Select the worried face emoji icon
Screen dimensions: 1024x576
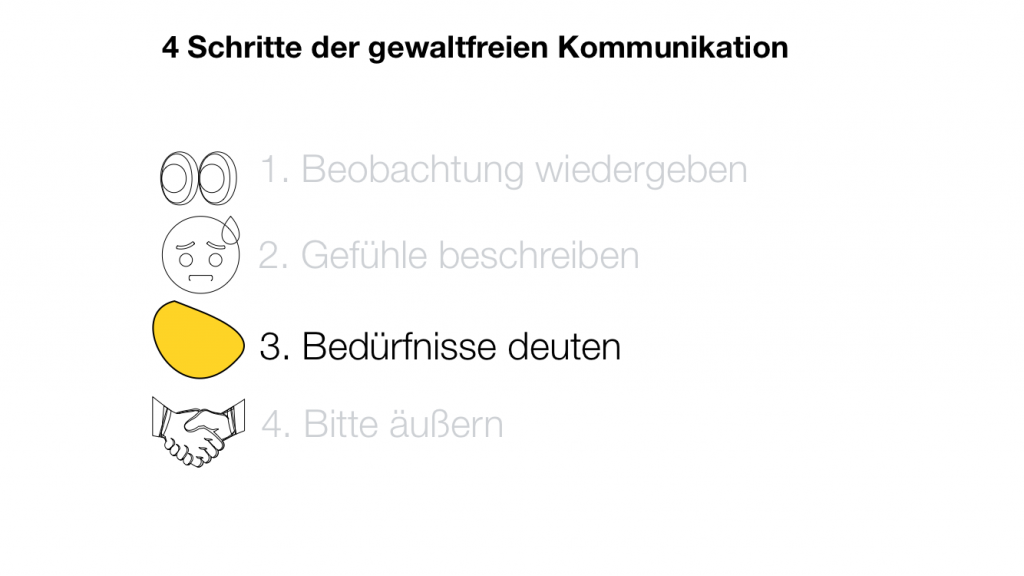199,253
